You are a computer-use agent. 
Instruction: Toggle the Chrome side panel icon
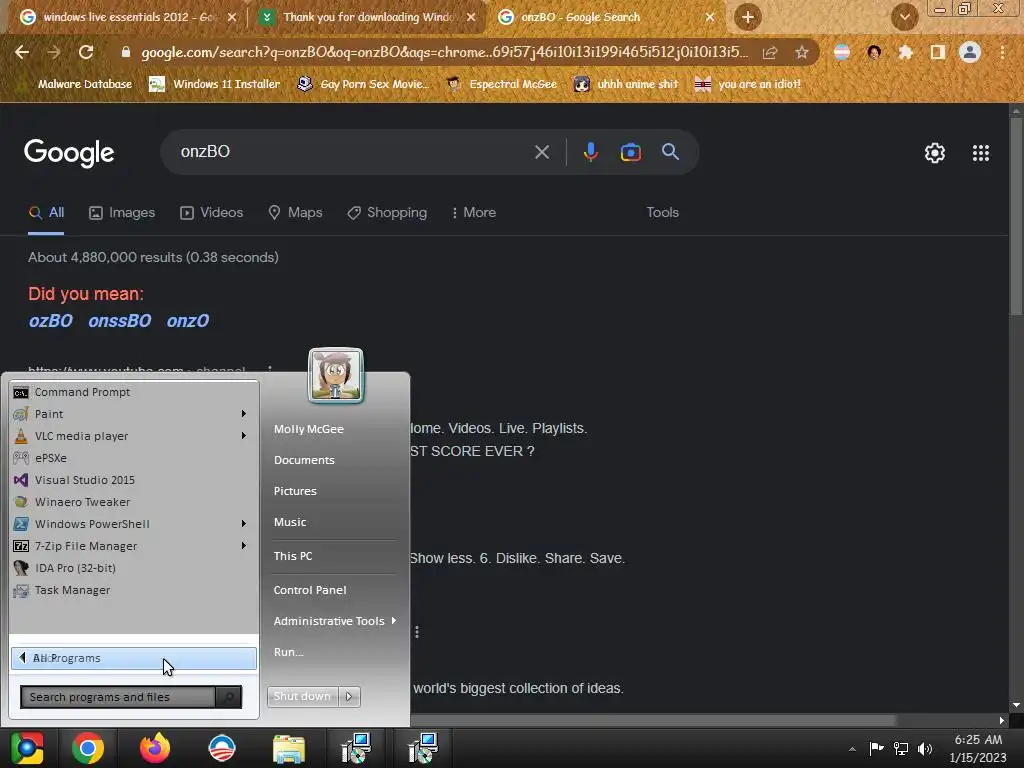[938, 52]
